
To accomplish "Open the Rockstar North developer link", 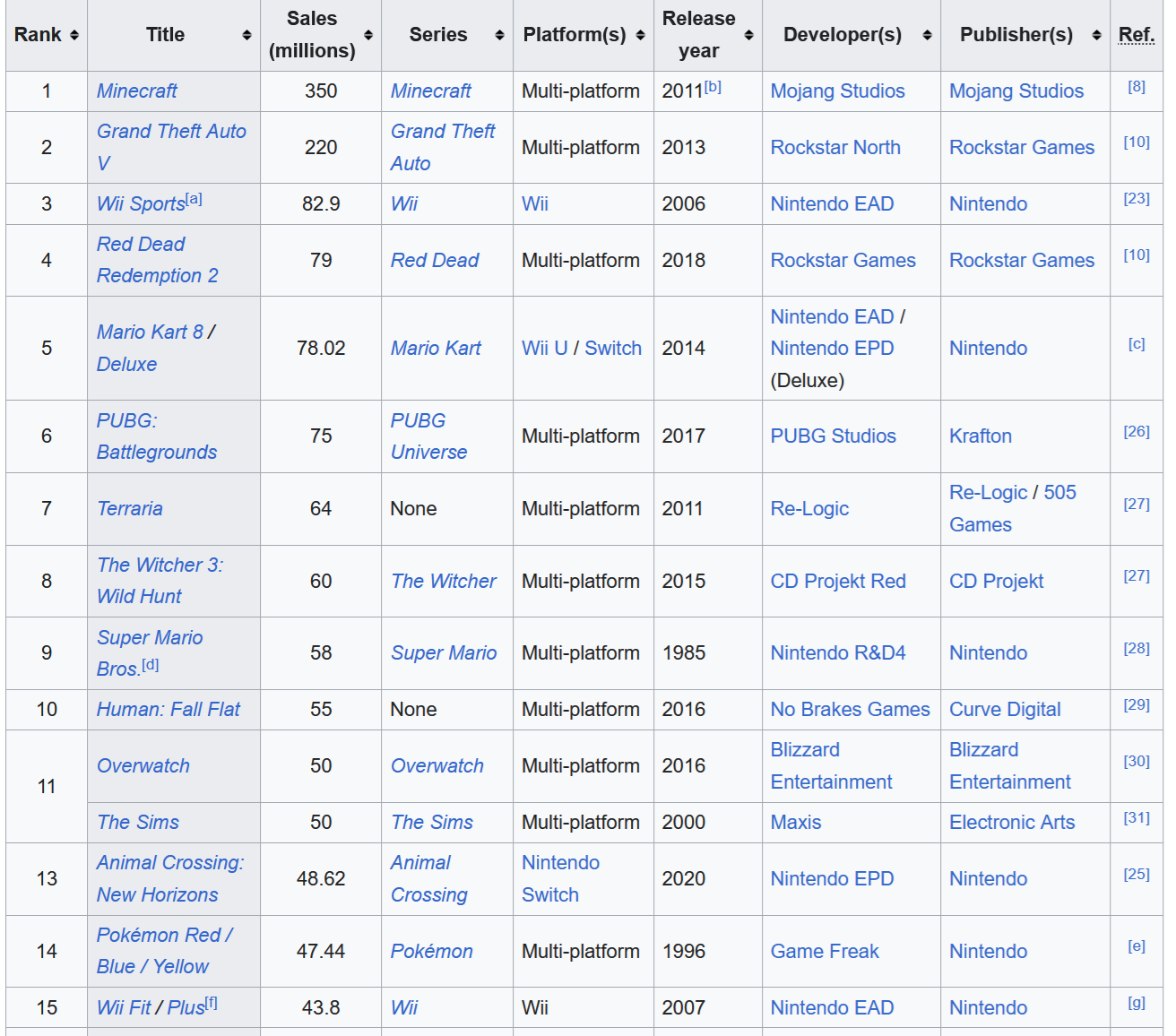I will coord(835,148).
